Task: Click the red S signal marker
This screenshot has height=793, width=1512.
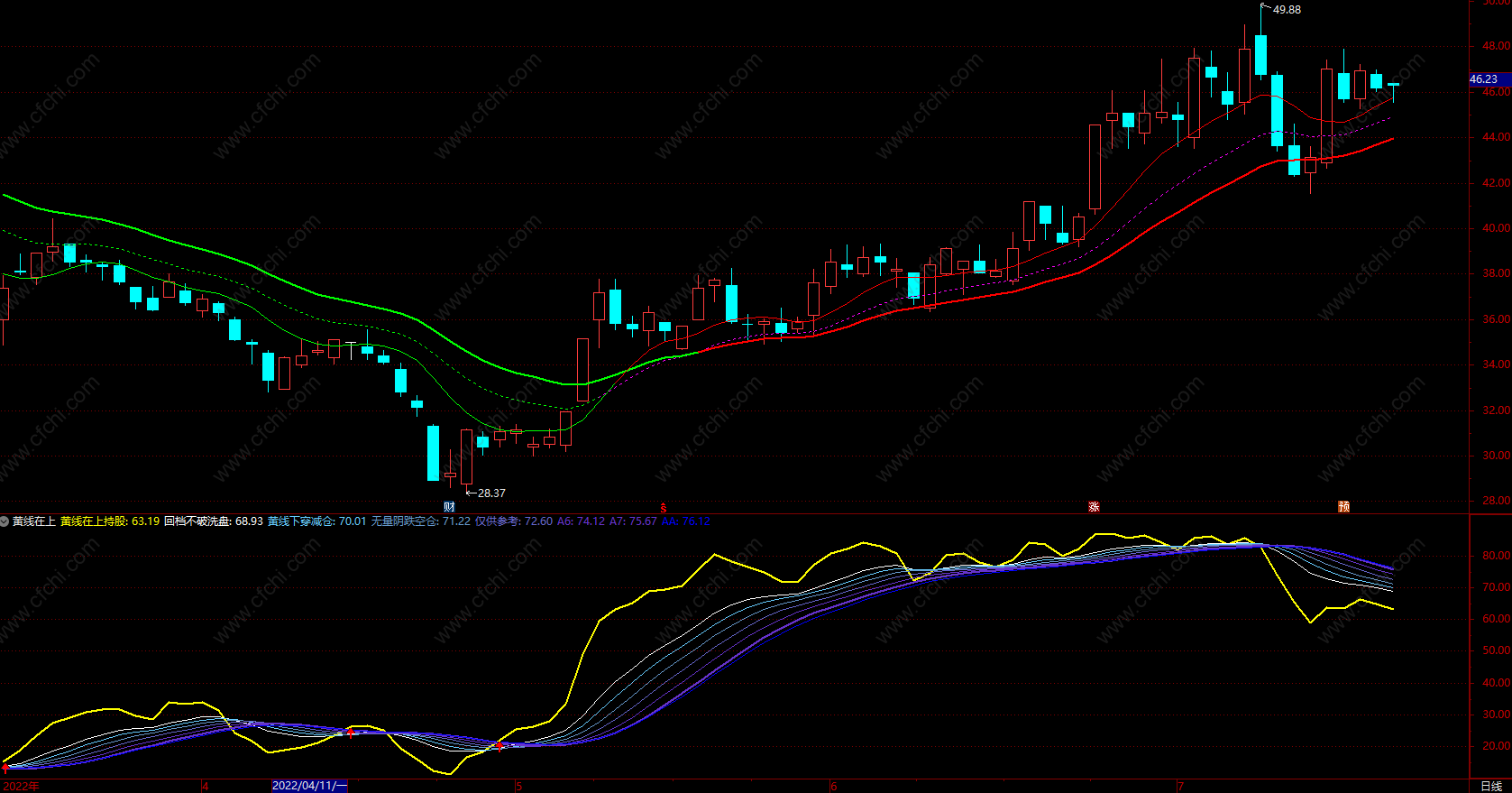Action: 664,507
